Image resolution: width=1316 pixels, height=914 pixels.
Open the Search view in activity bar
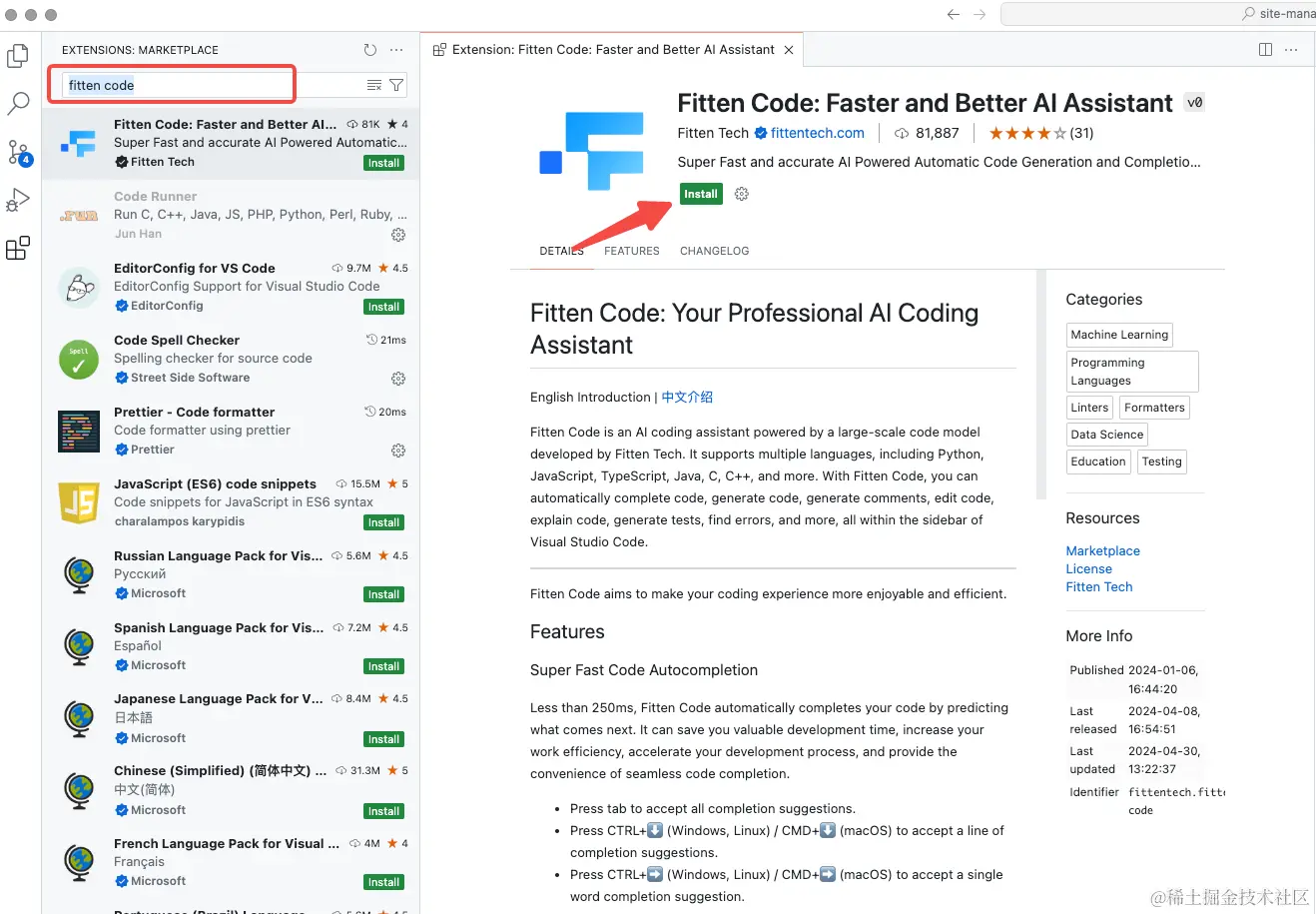click(18, 104)
